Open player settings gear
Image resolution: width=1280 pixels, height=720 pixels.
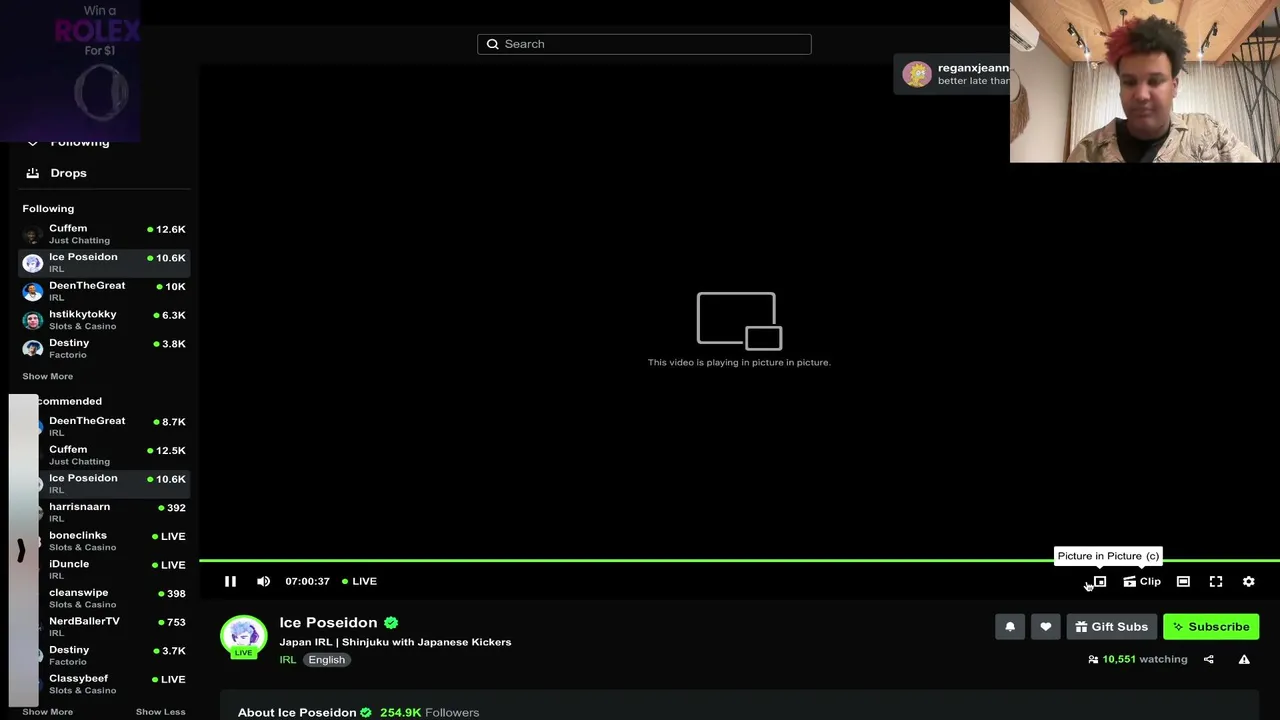coord(1249,581)
